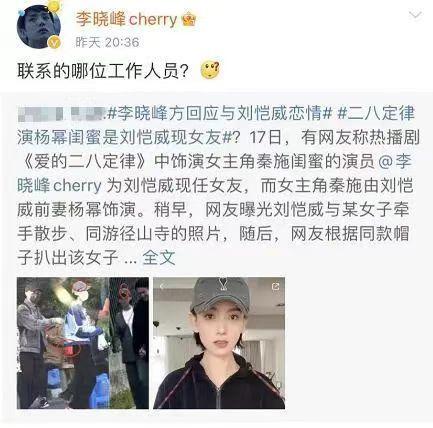Click the gold V verified badge on avatar

click(x=54, y=43)
